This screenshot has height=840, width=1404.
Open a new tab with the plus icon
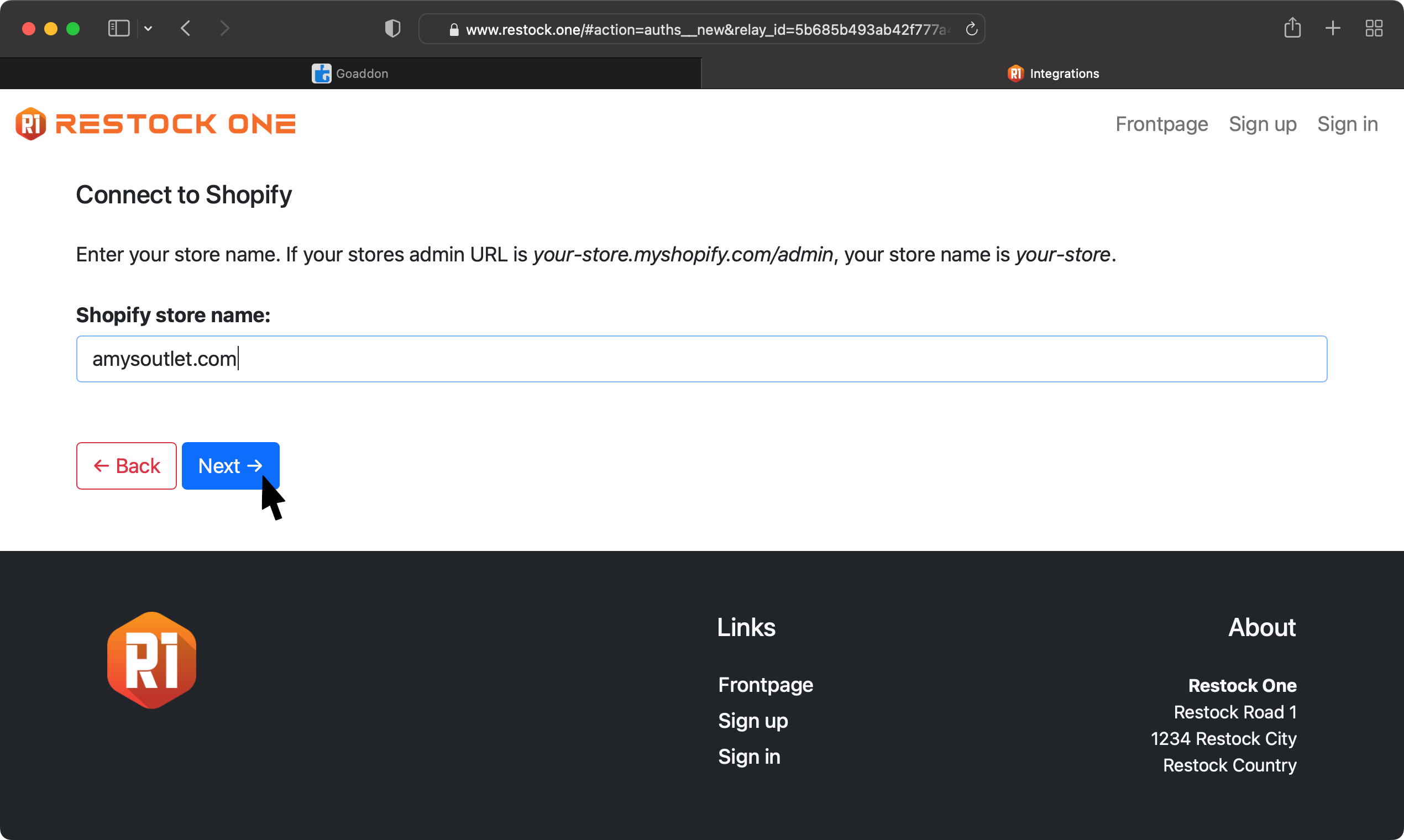[x=1333, y=28]
